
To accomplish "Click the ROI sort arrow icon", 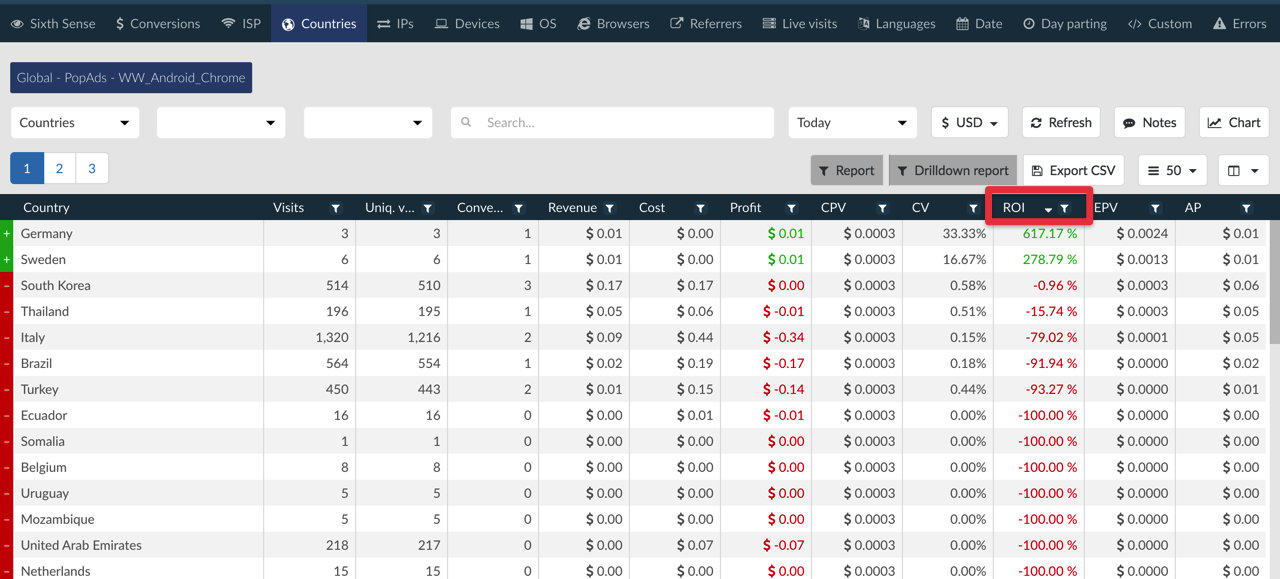I will 1048,209.
